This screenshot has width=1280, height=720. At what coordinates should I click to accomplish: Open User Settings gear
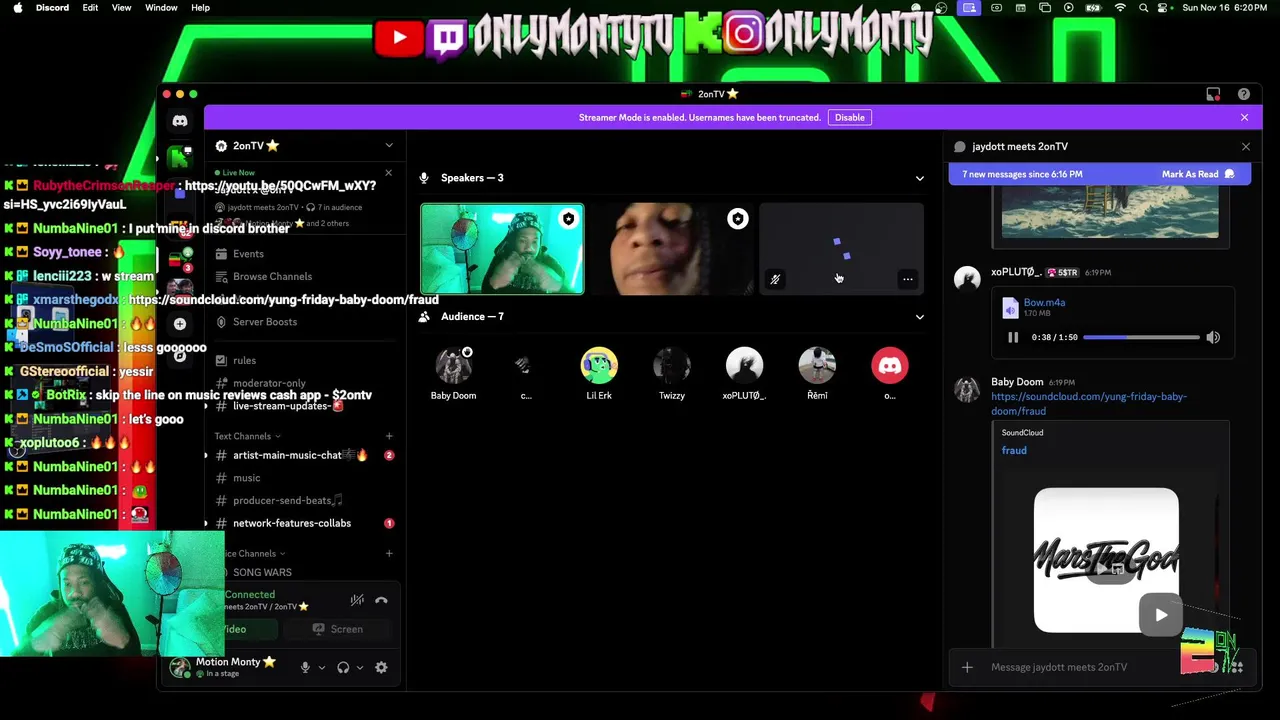(381, 667)
